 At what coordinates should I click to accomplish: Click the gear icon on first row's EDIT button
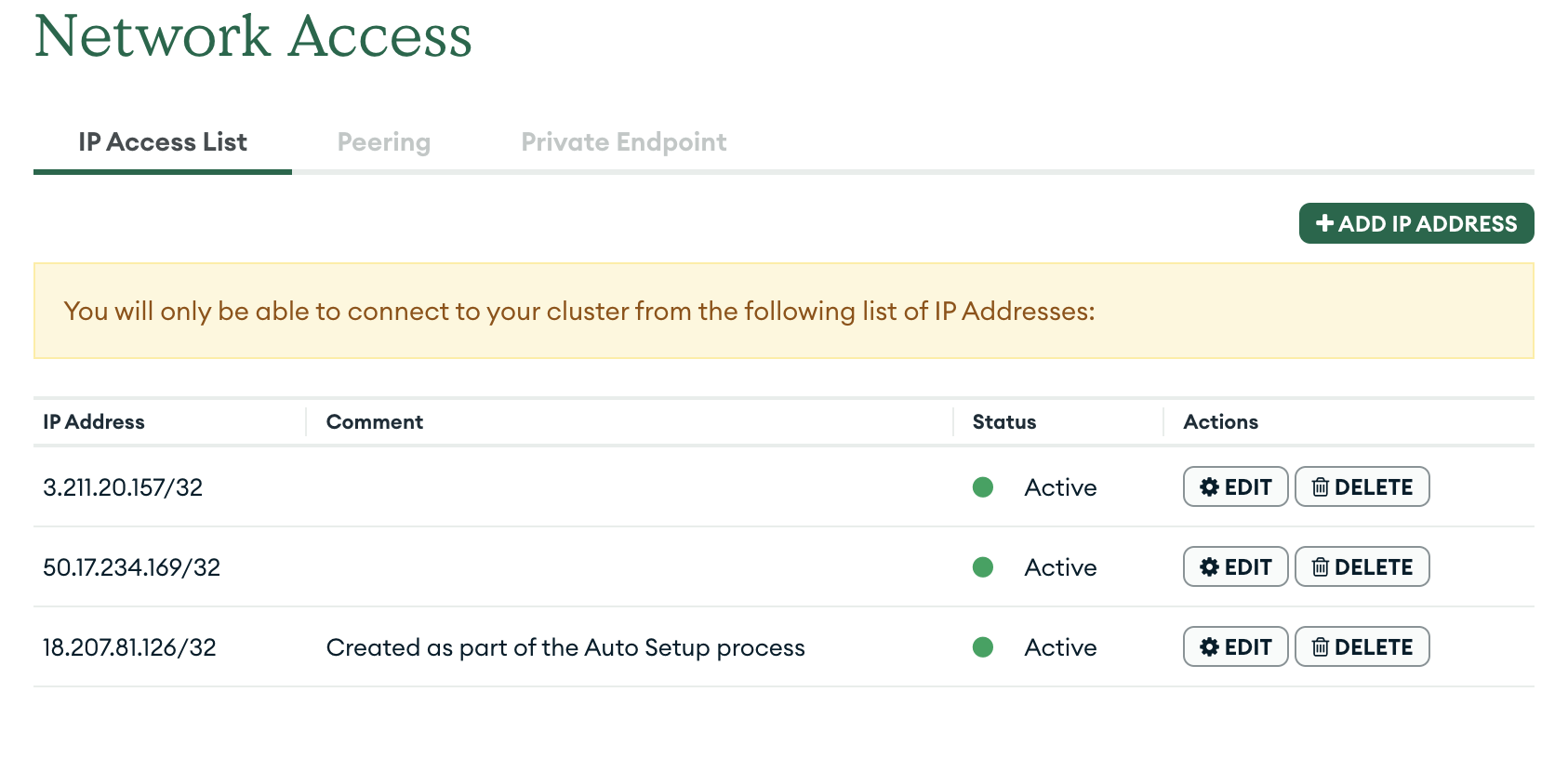tap(1208, 486)
